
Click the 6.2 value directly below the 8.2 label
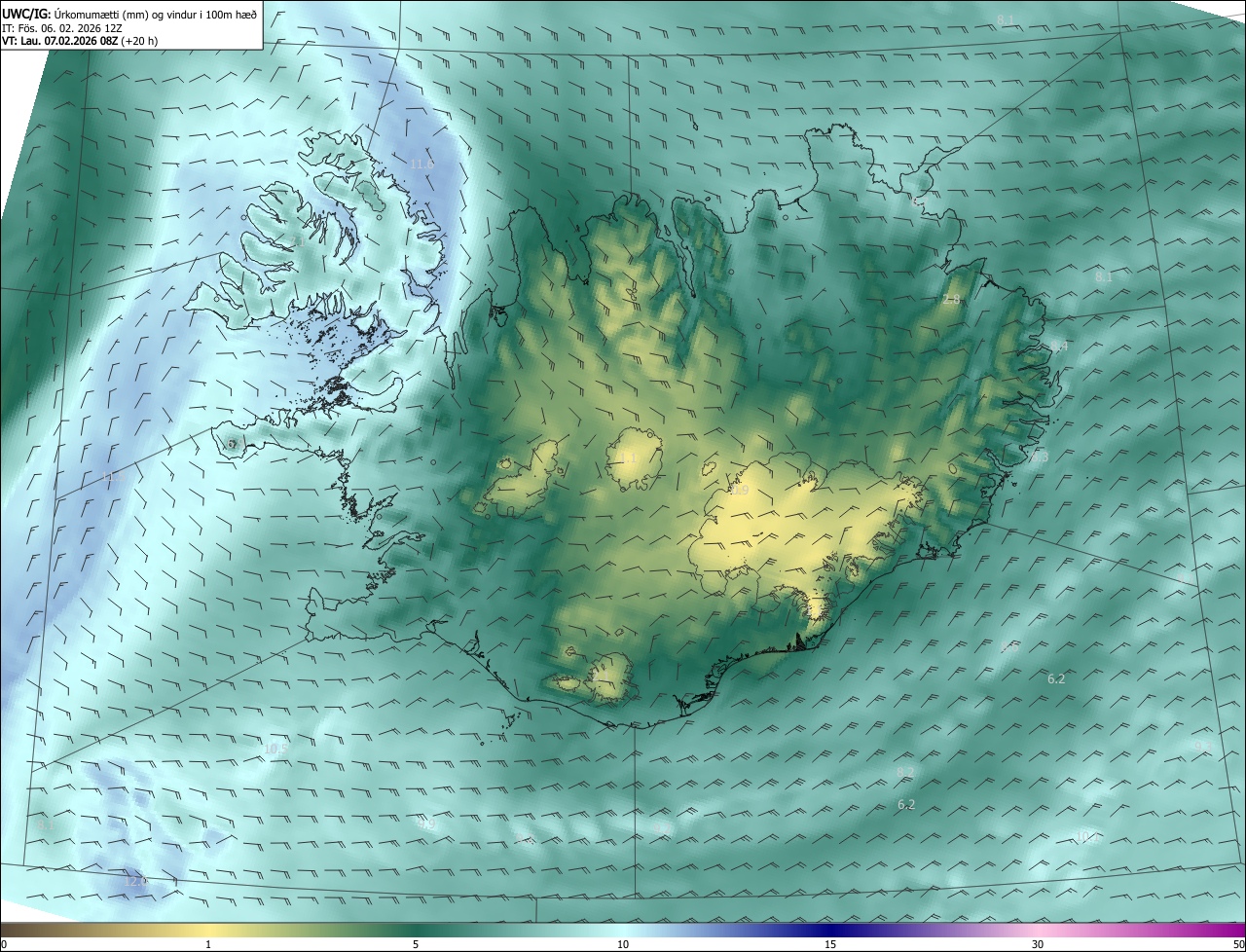click(906, 804)
